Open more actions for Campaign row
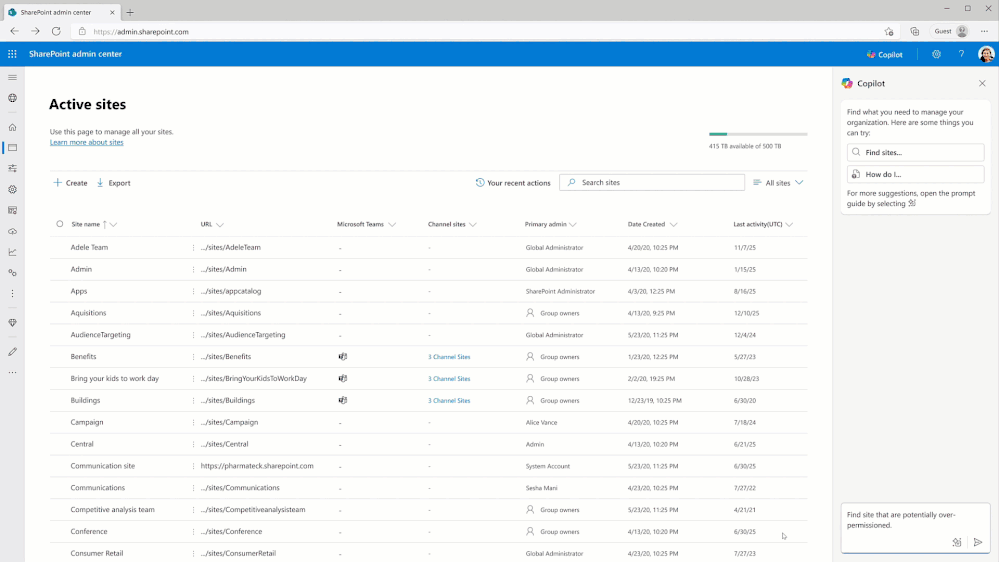 [193, 422]
